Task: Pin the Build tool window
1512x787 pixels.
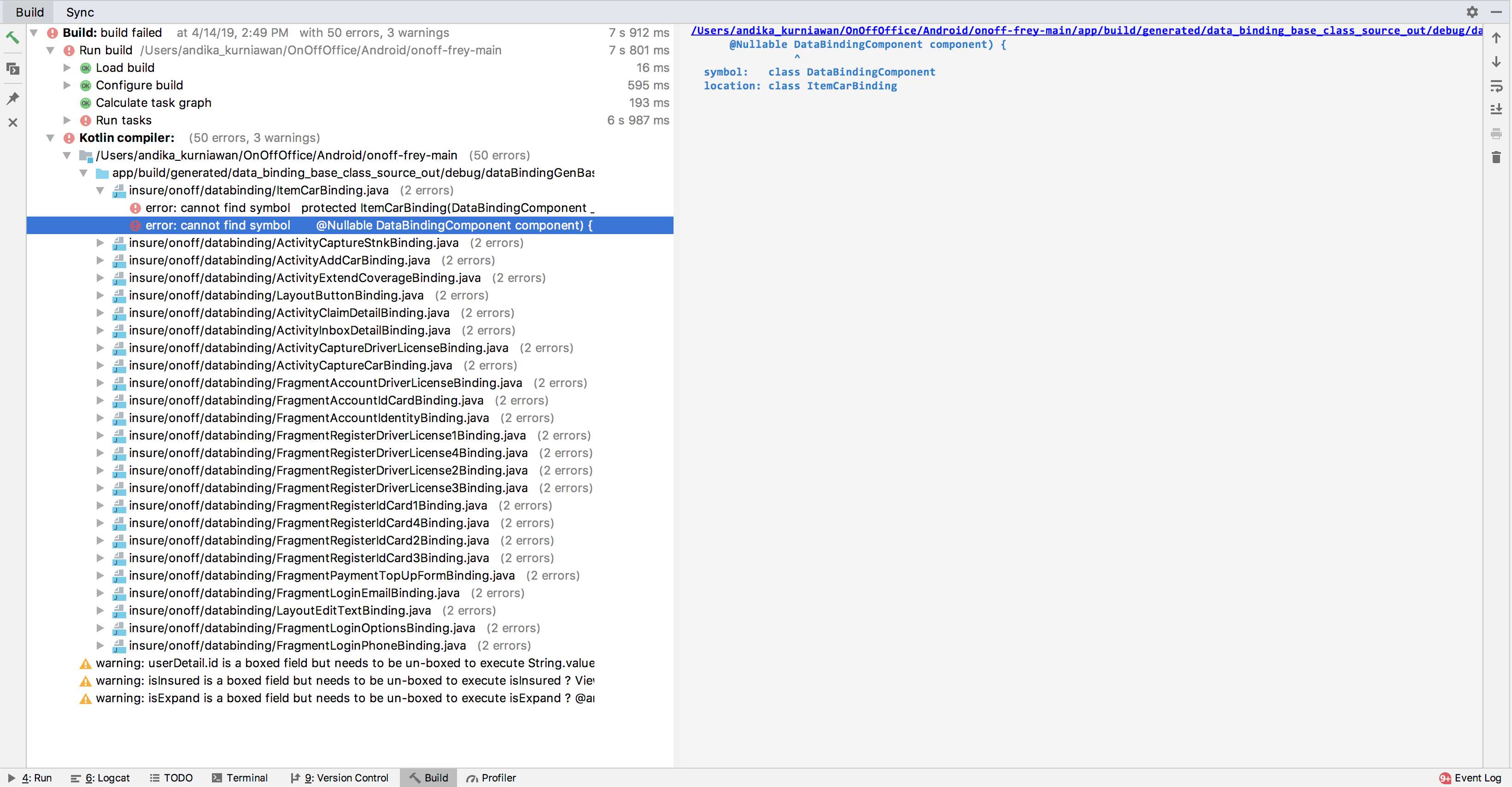Action: [13, 97]
